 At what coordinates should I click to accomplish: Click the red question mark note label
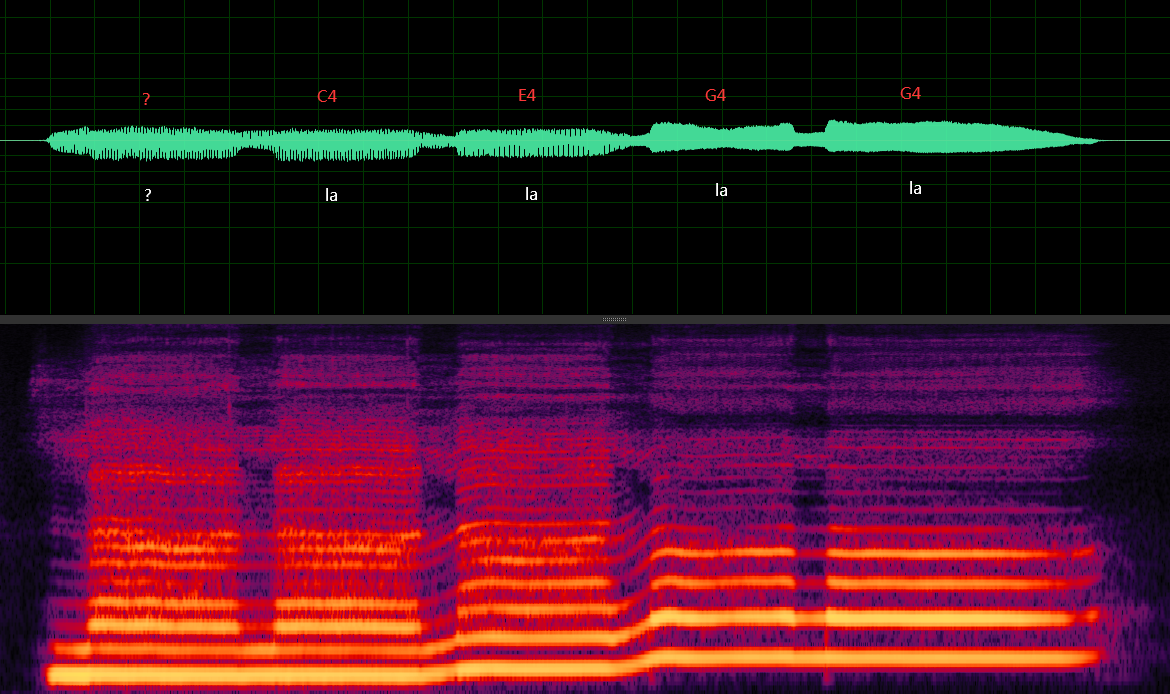click(146, 99)
